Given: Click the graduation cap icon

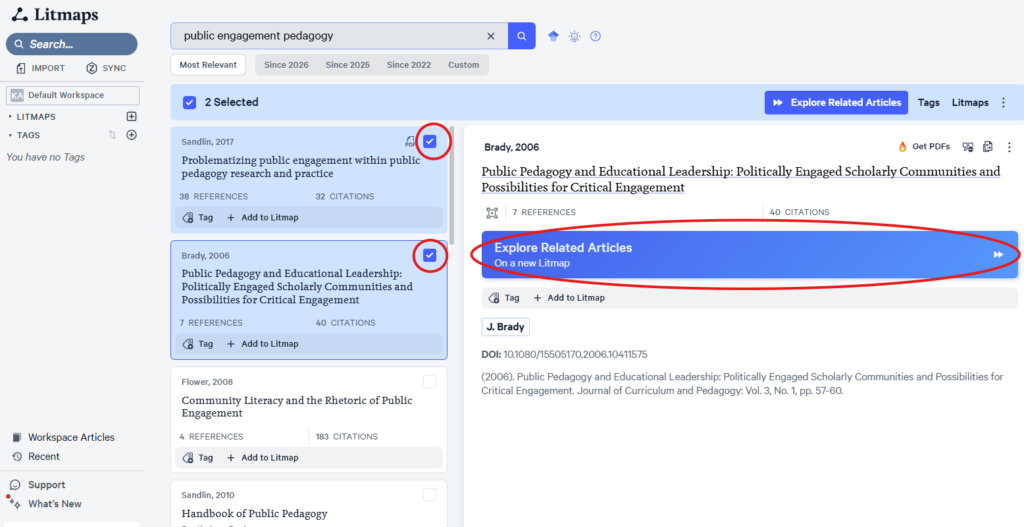Looking at the screenshot, I should 553,36.
